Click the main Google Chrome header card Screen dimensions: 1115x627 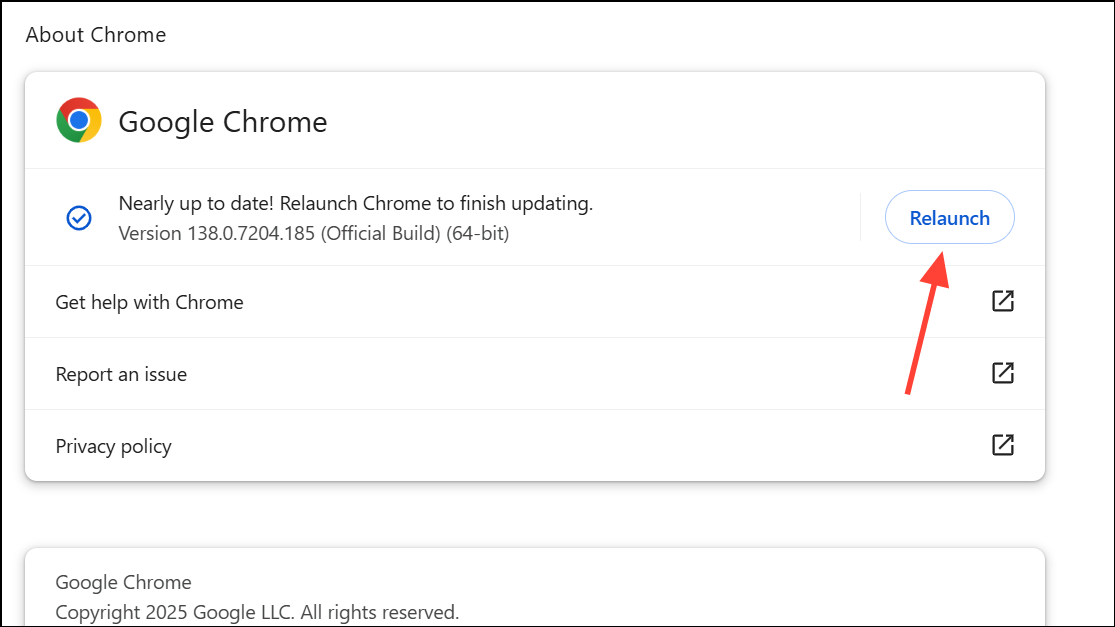[535, 120]
